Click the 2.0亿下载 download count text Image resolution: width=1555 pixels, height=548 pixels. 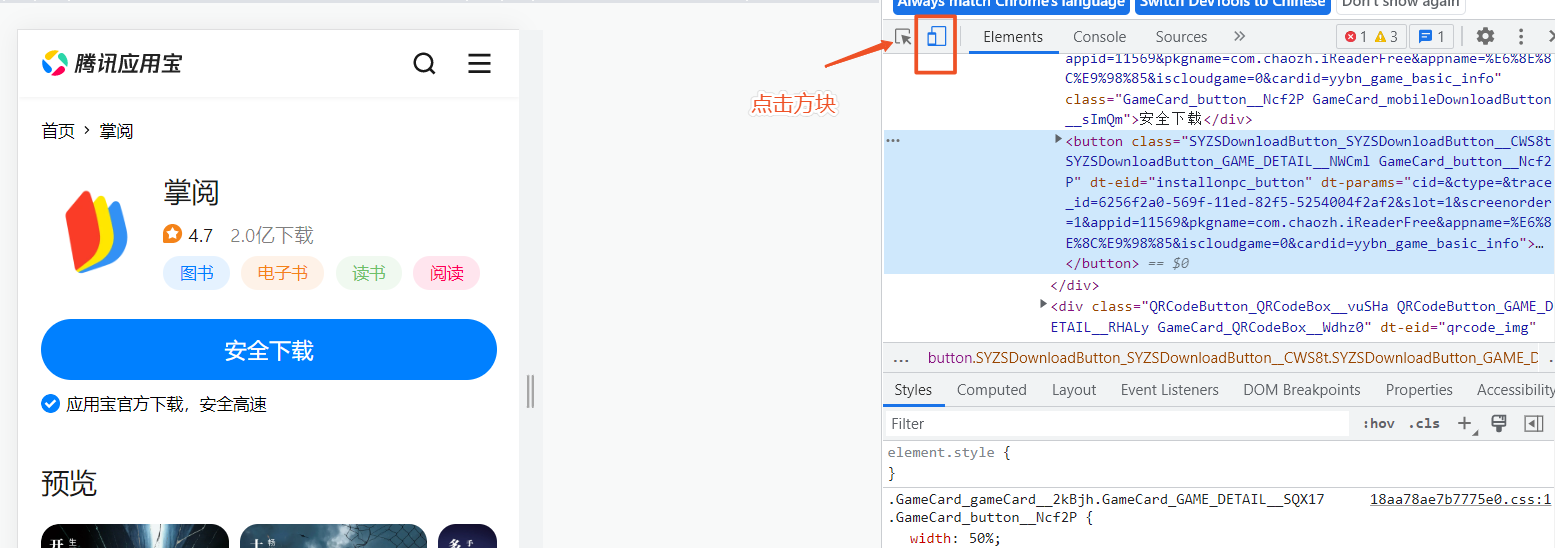click(272, 235)
